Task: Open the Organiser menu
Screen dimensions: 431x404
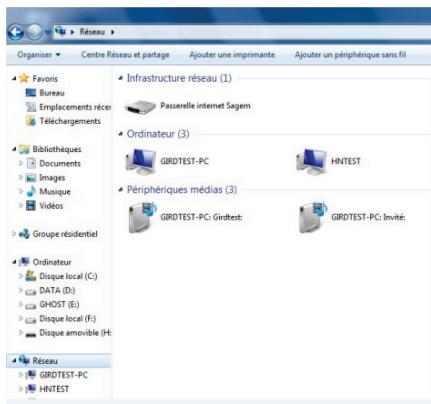Action: [39, 55]
